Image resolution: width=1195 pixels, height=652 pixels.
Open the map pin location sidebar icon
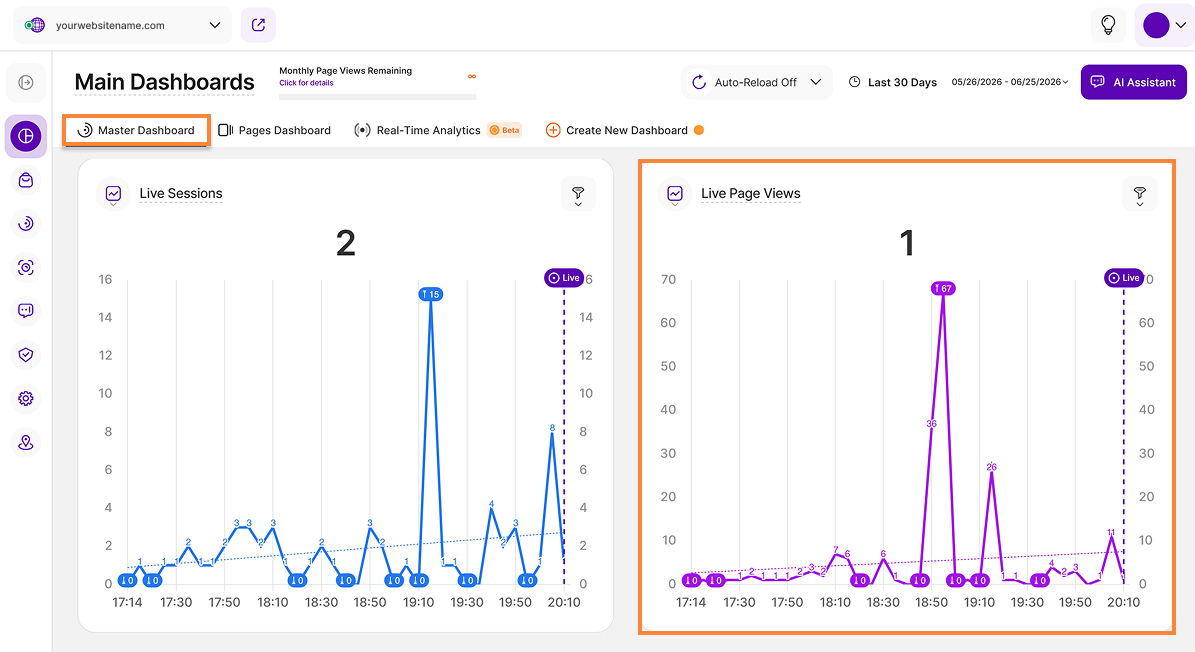pos(26,443)
